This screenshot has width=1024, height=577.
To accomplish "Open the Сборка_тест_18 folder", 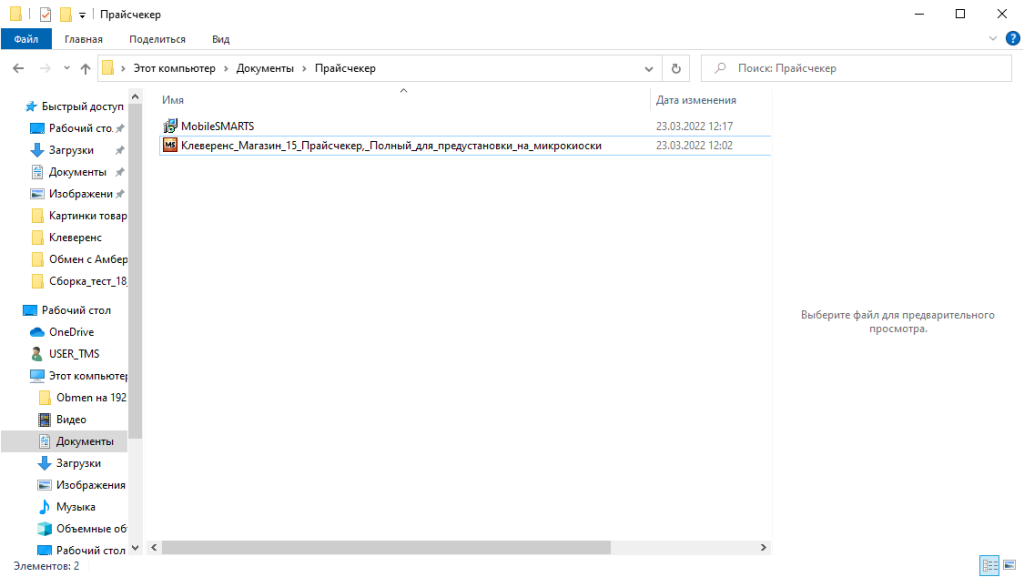I will (x=88, y=281).
